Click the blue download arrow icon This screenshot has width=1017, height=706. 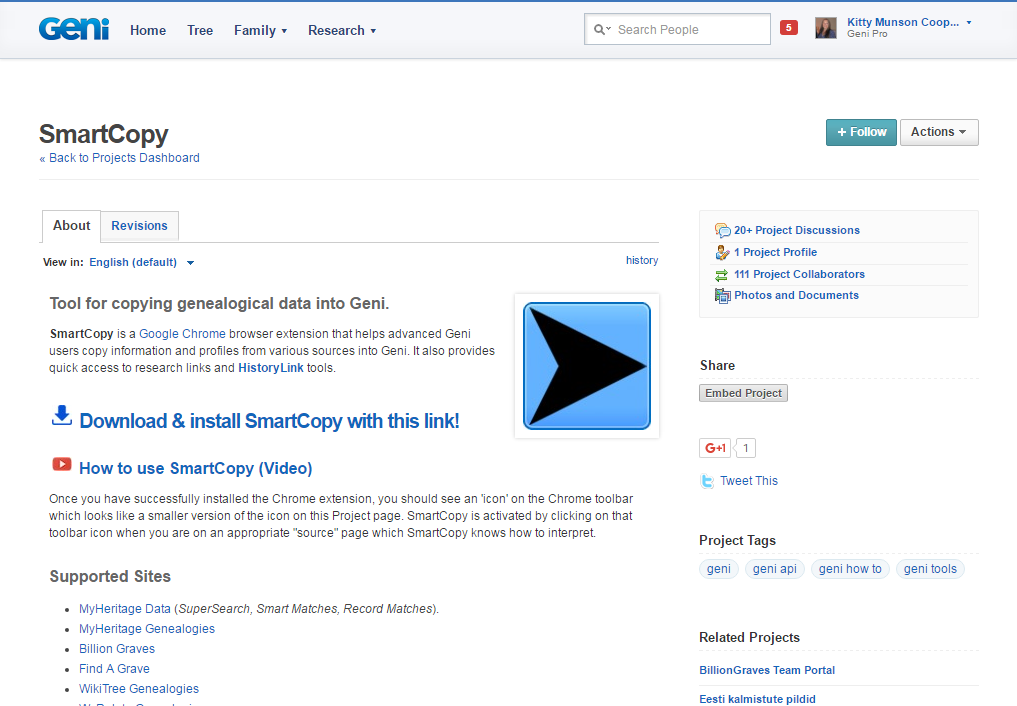click(x=62, y=416)
